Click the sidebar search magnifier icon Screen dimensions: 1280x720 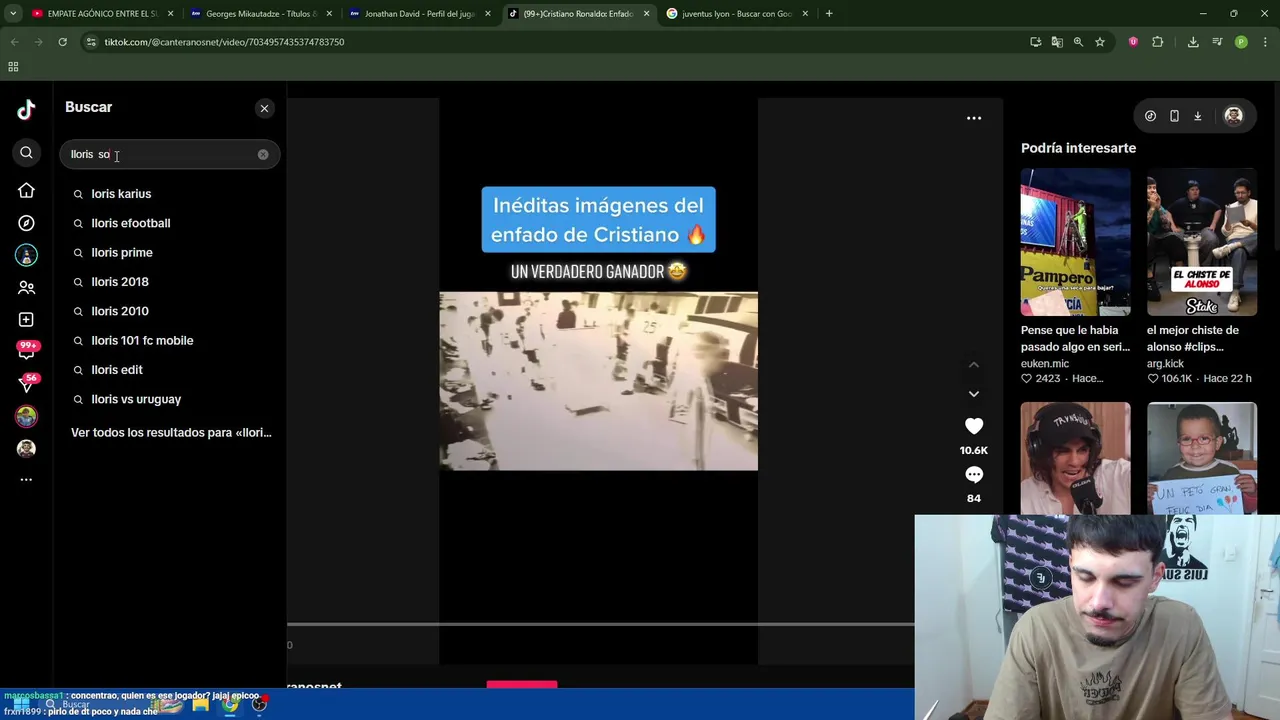pyautogui.click(x=26, y=153)
